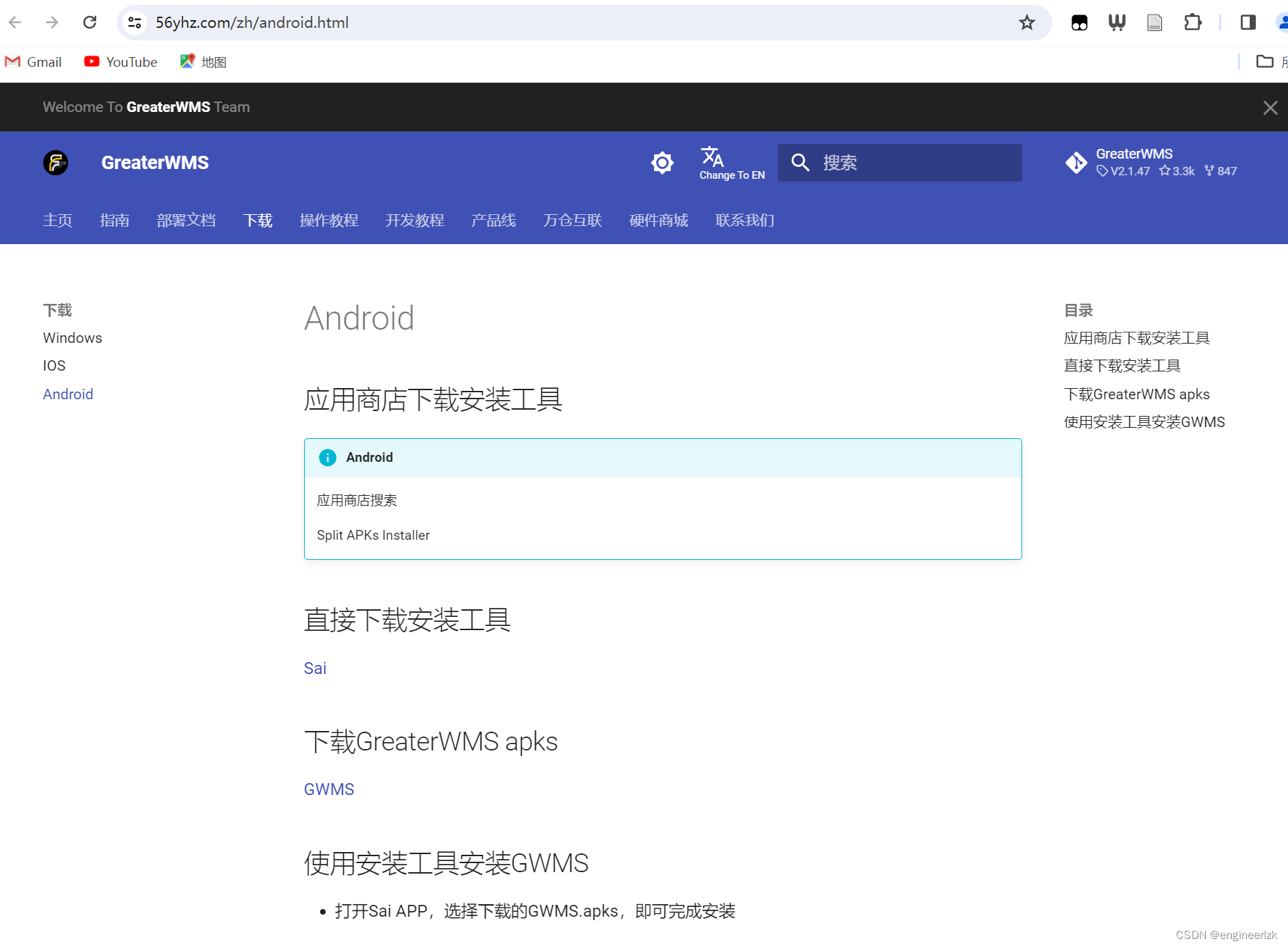Click the Split APKs Installer text
Screen dimensions: 1288x948
[x=373, y=536]
